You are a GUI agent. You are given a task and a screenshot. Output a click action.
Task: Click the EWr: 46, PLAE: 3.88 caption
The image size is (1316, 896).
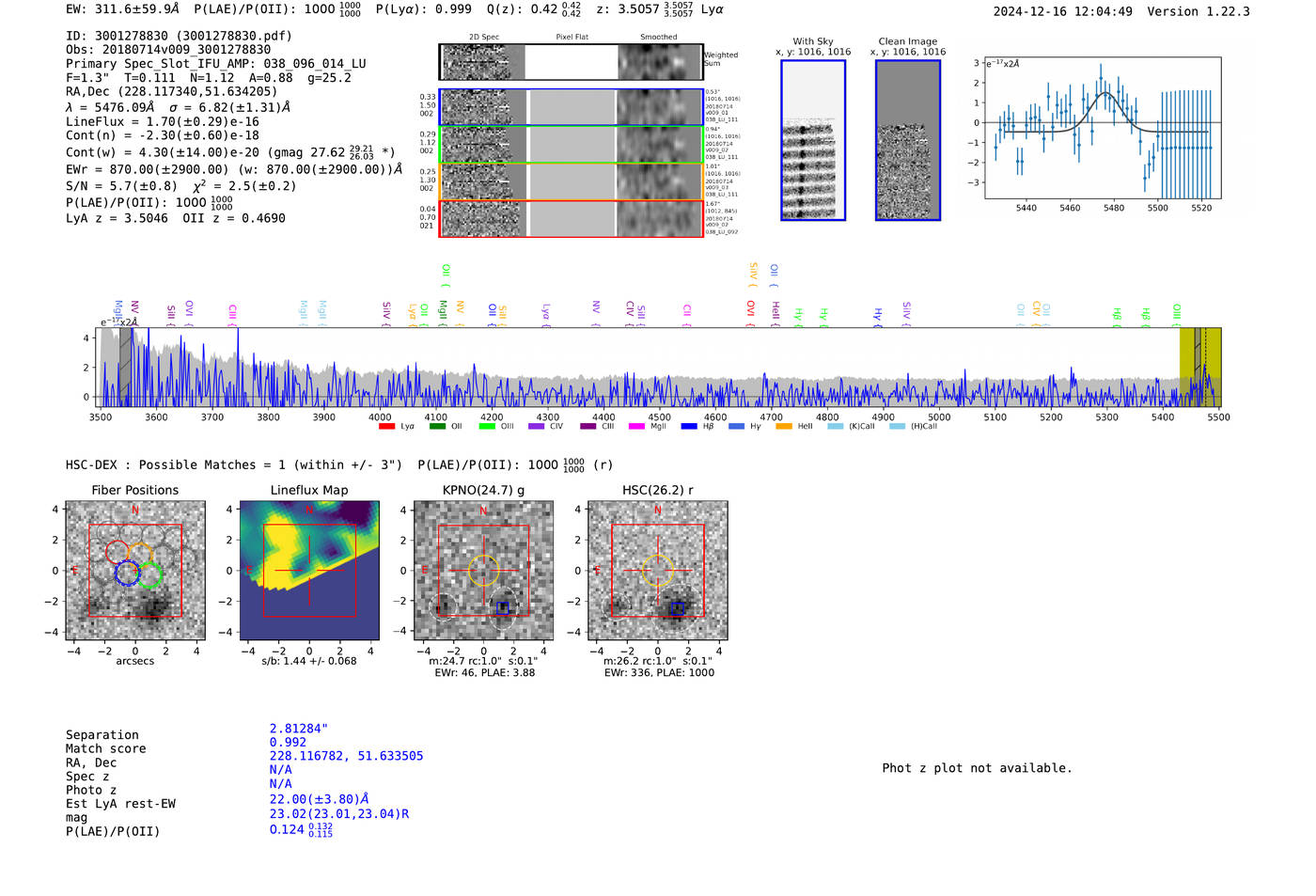[x=483, y=672]
